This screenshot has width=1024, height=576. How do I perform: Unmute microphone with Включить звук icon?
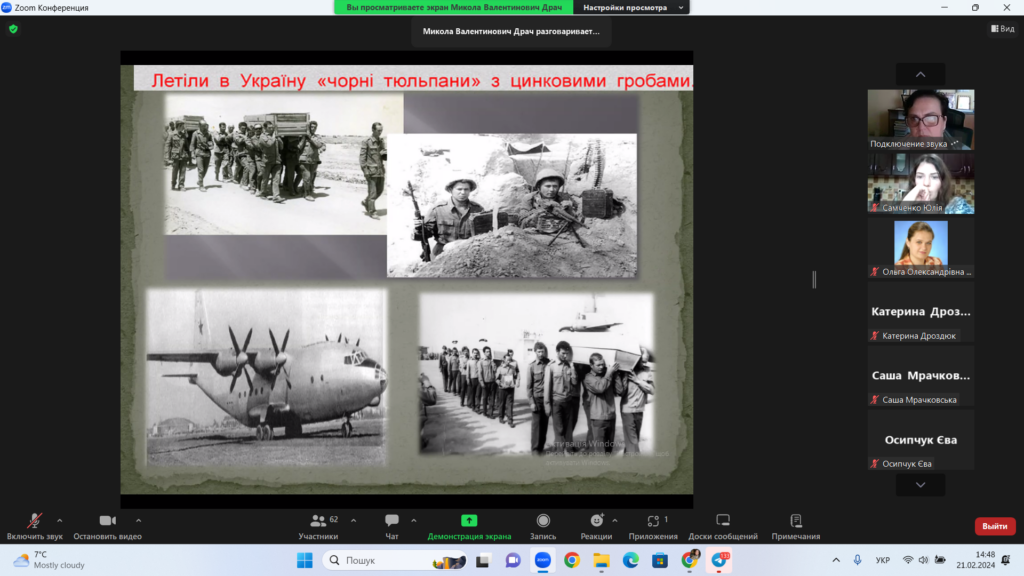coord(34,521)
